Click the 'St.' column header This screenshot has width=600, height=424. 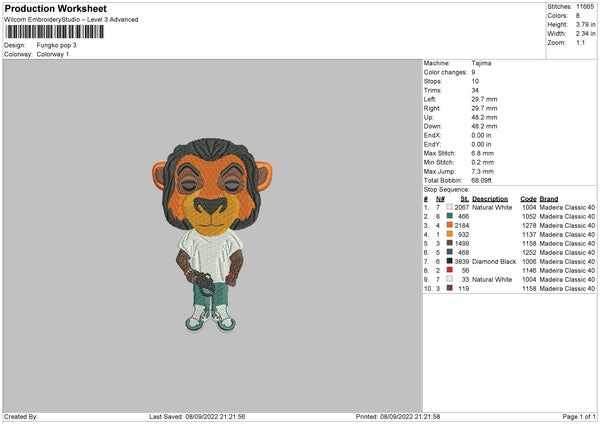pos(465,199)
